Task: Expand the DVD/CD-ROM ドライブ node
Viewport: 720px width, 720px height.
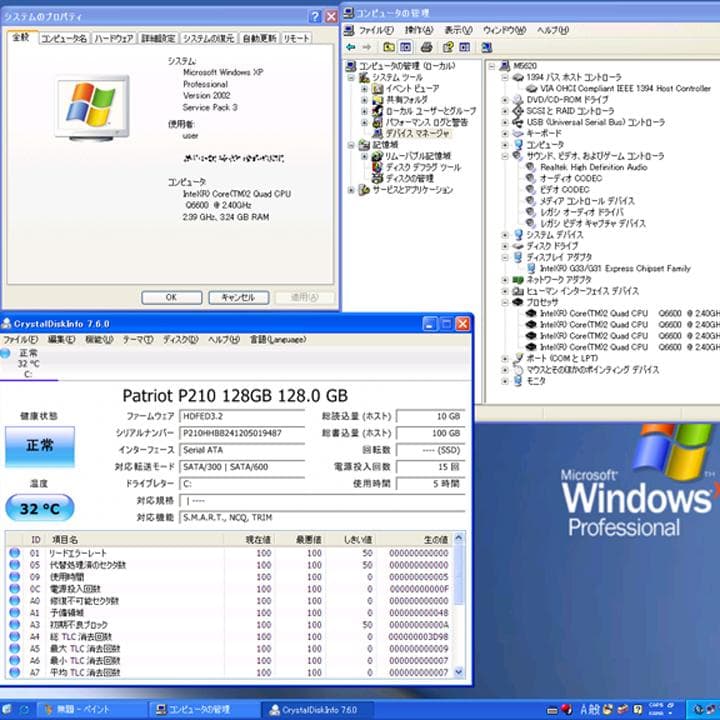Action: [x=505, y=100]
